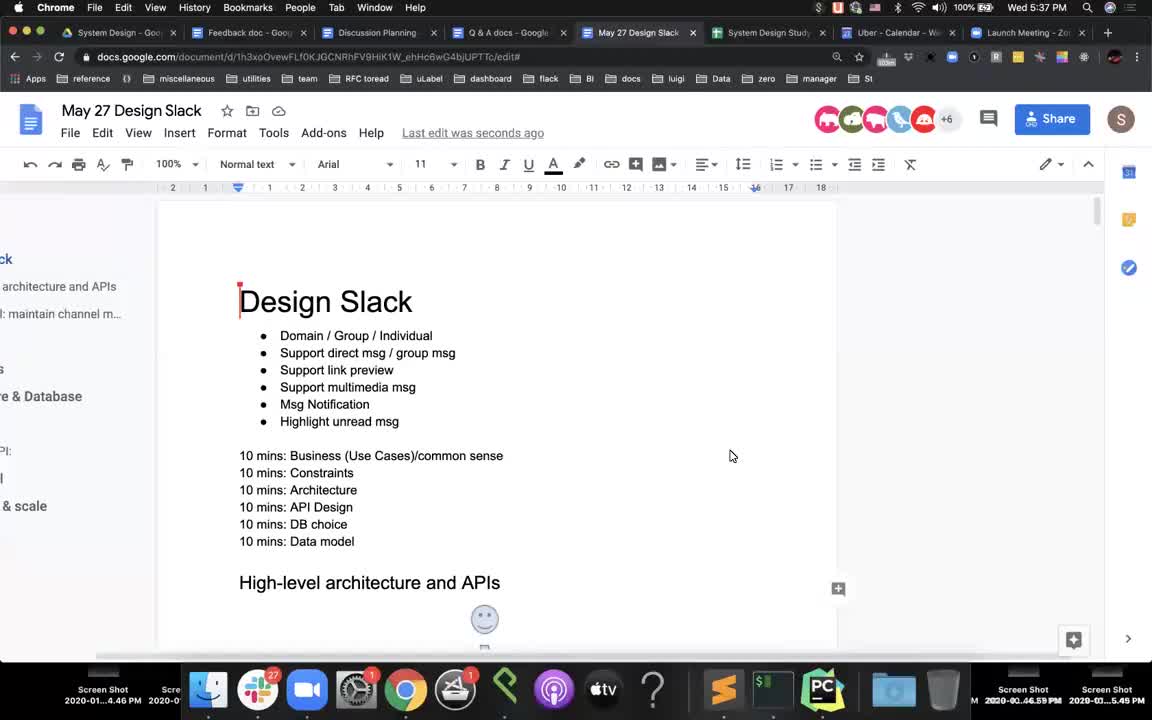Open the text alignment dropdown
The image size is (1152, 720).
[x=706, y=165]
